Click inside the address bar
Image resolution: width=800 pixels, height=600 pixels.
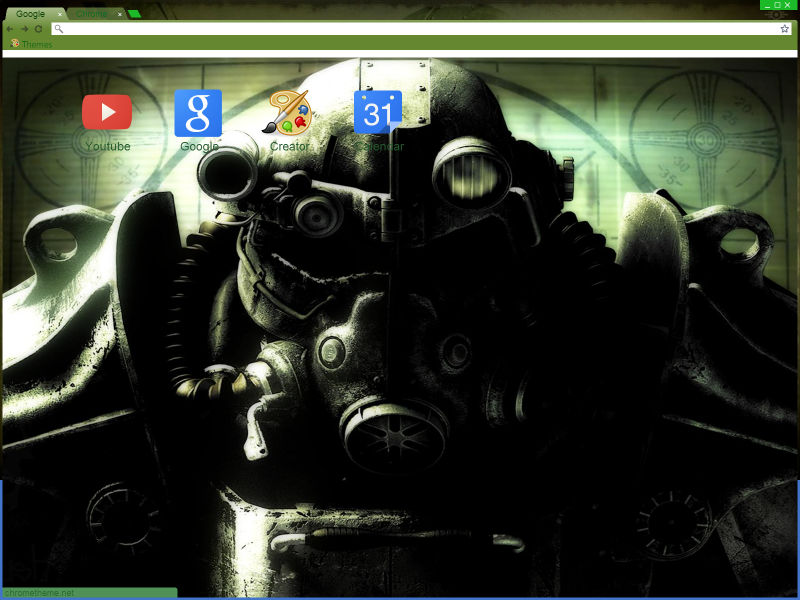tap(400, 29)
